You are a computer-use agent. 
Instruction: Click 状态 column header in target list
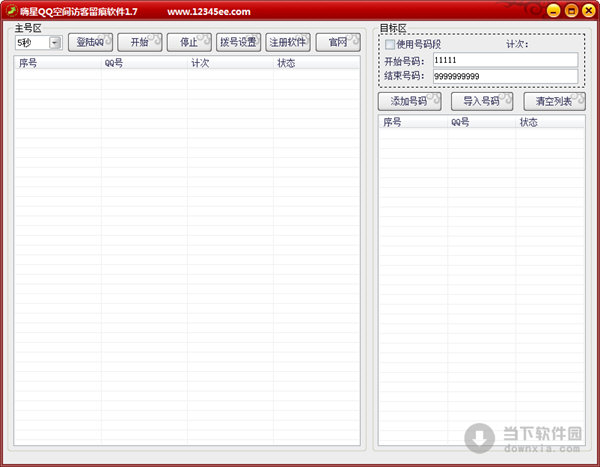click(548, 122)
